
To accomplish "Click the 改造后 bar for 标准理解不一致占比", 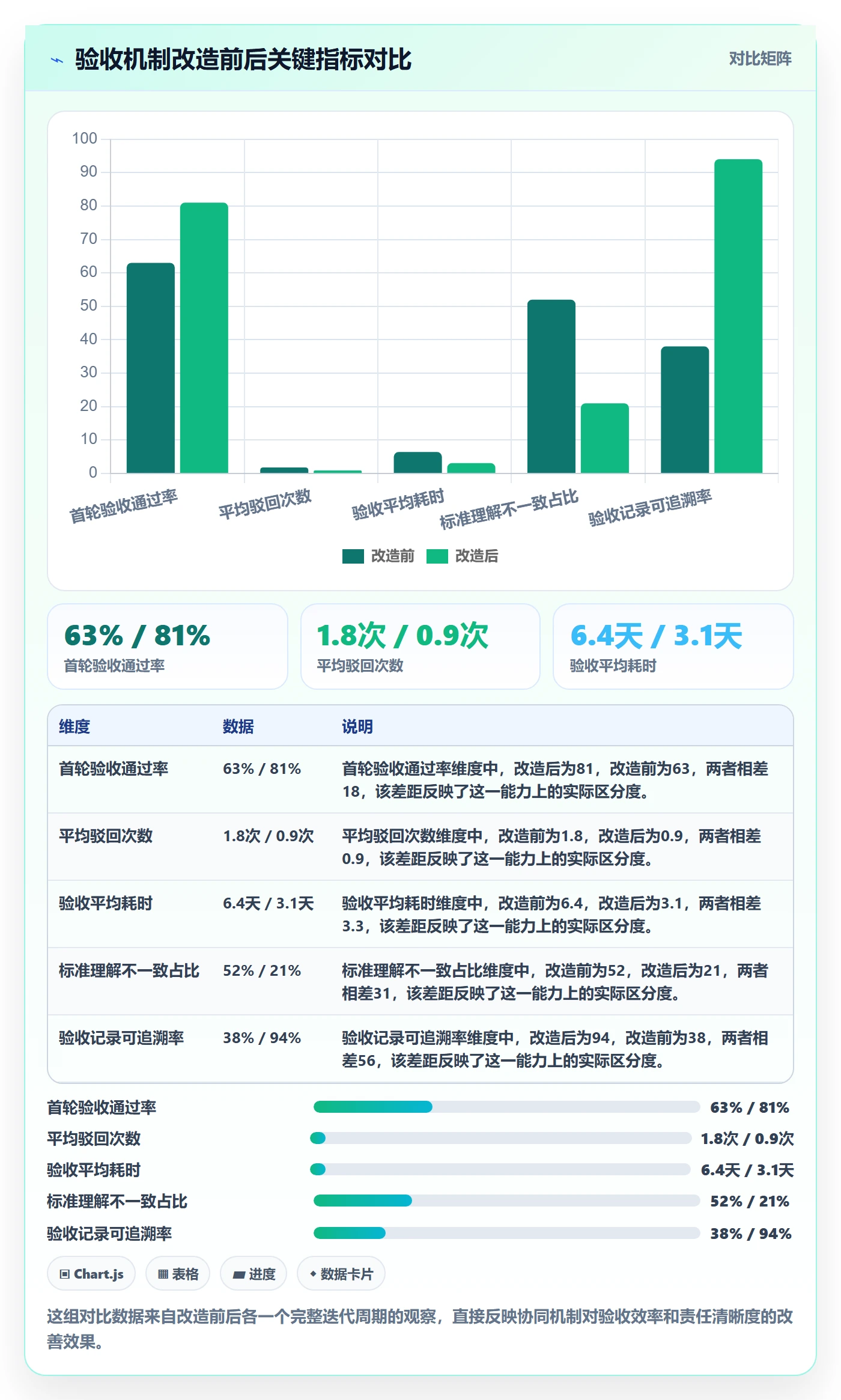I will [605, 438].
